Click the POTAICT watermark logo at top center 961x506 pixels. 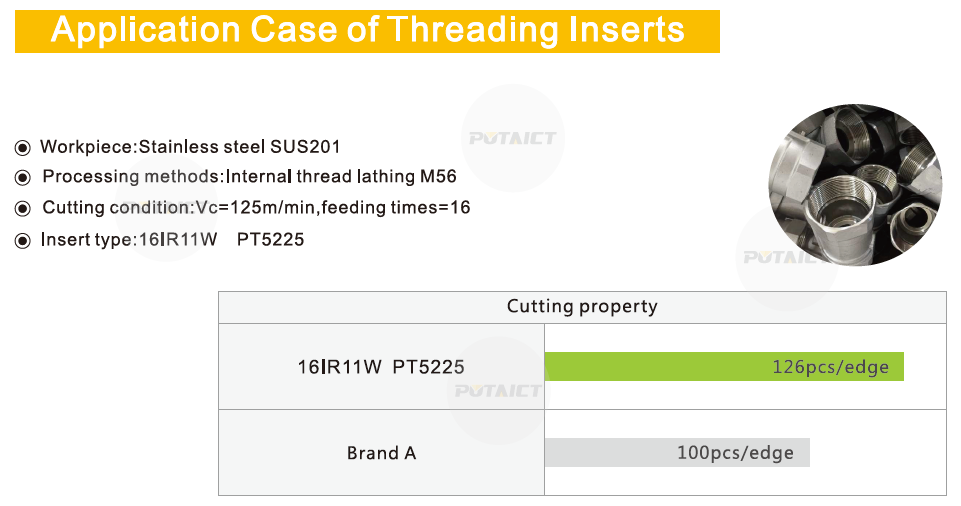tap(512, 138)
